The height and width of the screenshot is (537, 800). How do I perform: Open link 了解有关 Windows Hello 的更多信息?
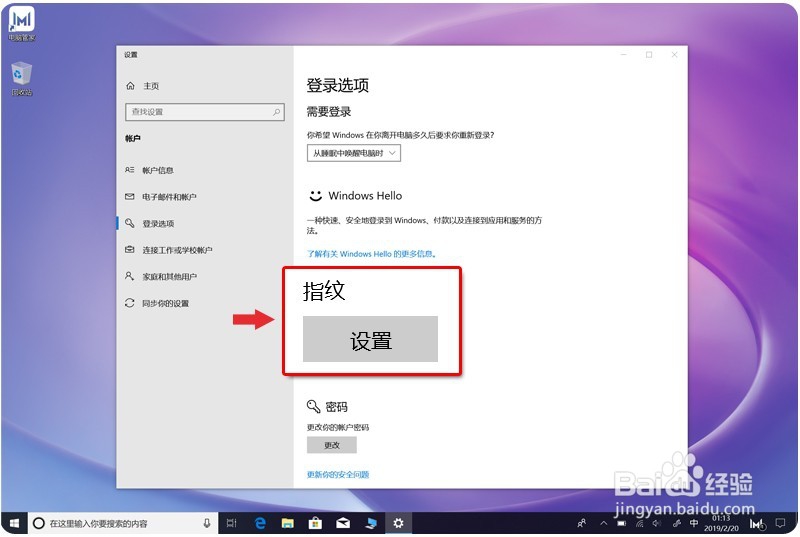click(371, 253)
